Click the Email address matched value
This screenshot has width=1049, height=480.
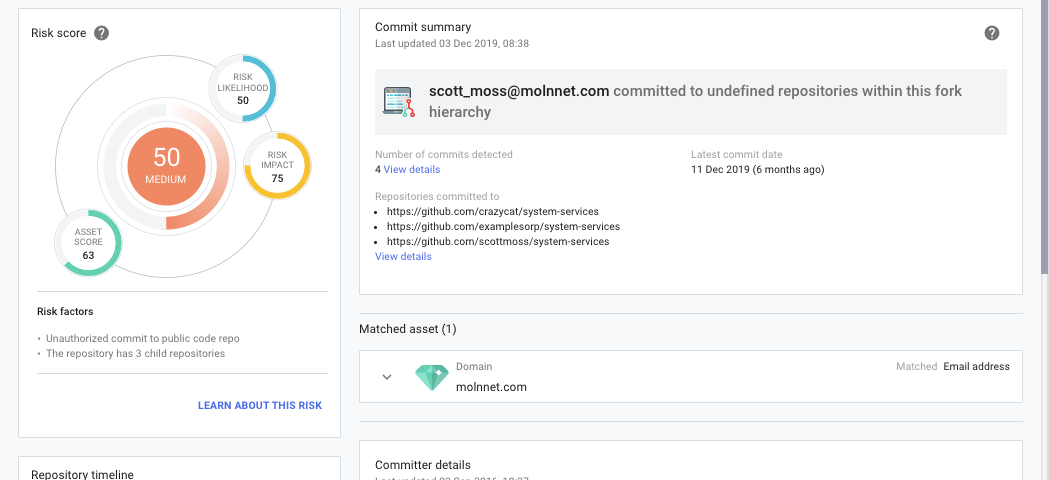(x=976, y=366)
